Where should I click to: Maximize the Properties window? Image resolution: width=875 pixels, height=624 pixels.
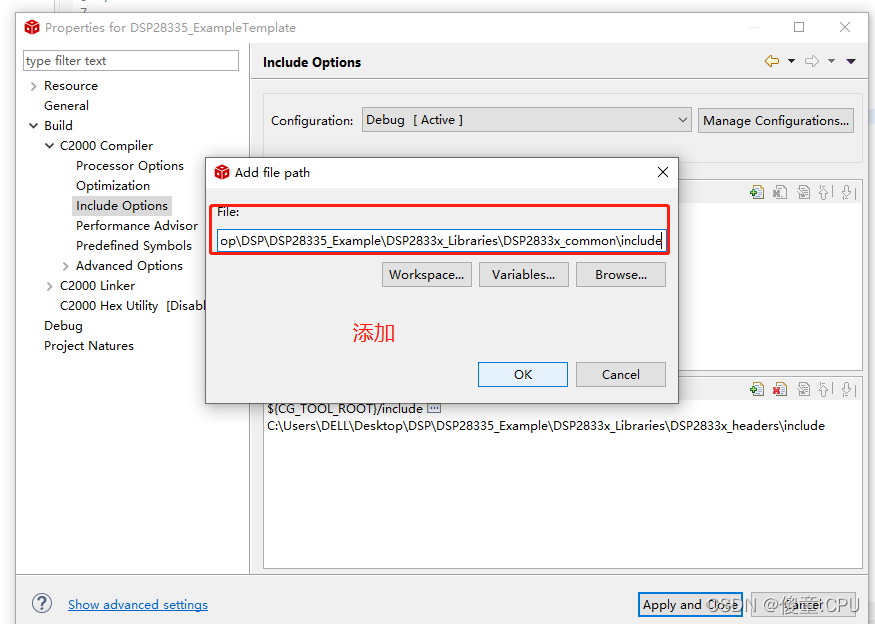click(799, 27)
